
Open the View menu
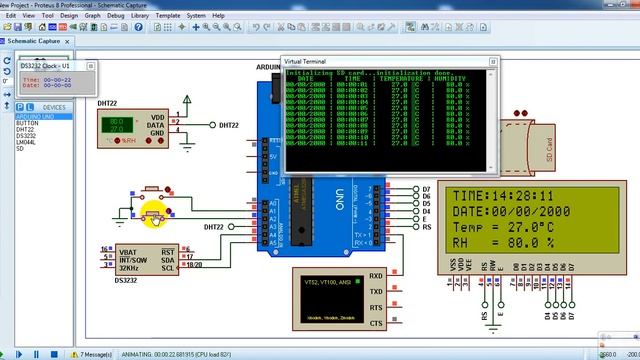[29, 16]
